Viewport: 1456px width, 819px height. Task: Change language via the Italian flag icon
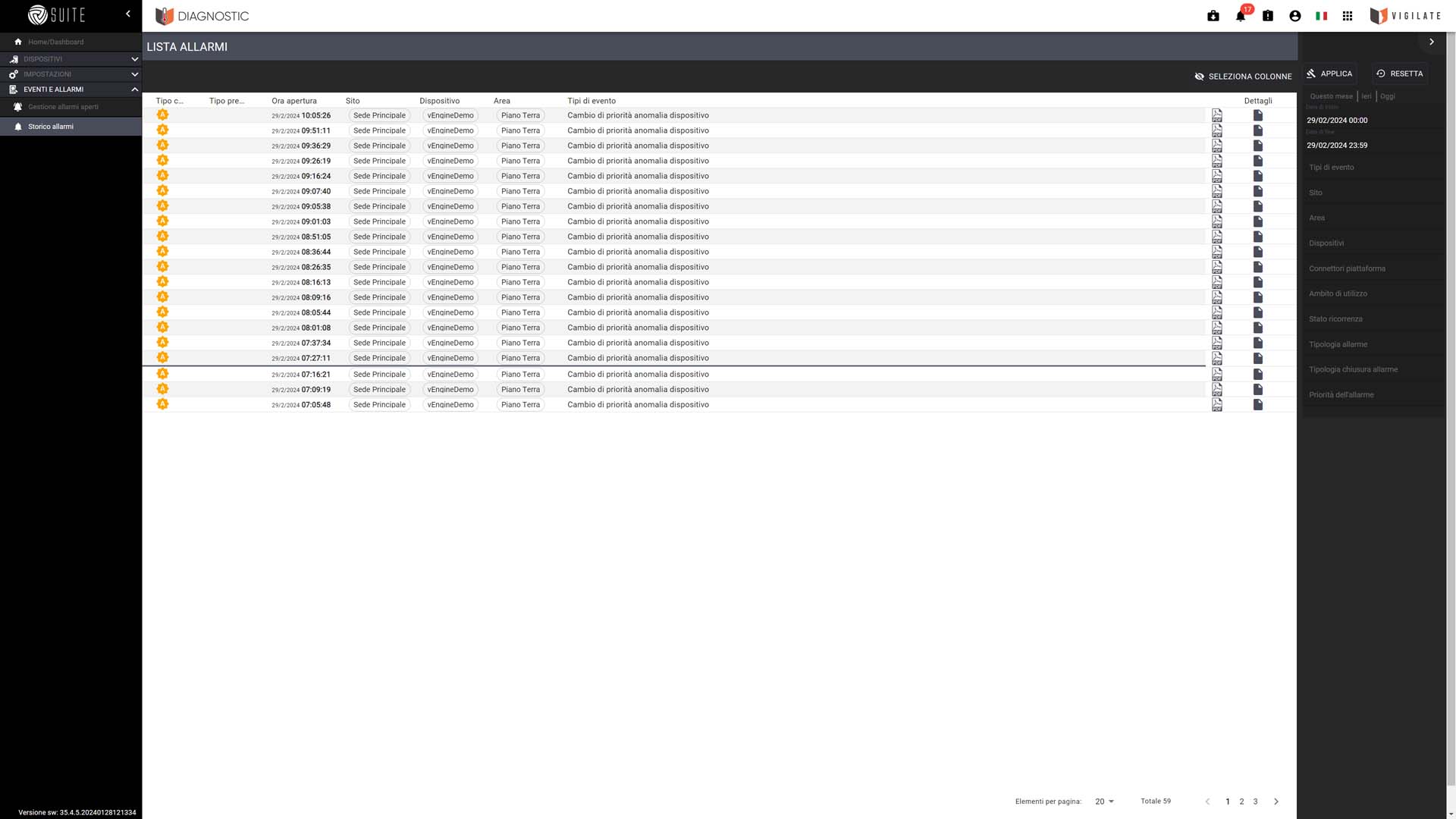[1322, 16]
